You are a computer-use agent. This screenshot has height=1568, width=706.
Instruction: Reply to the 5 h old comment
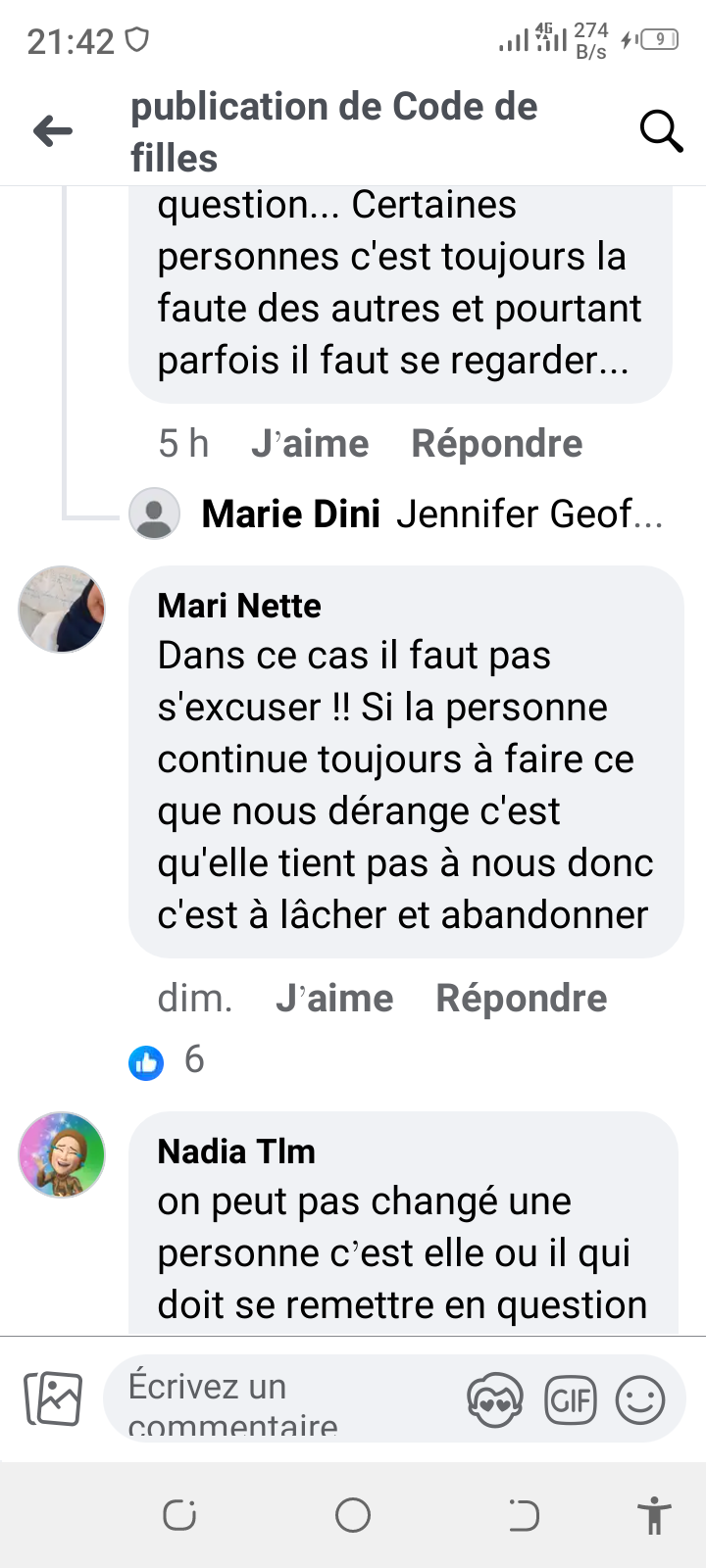coord(496,444)
